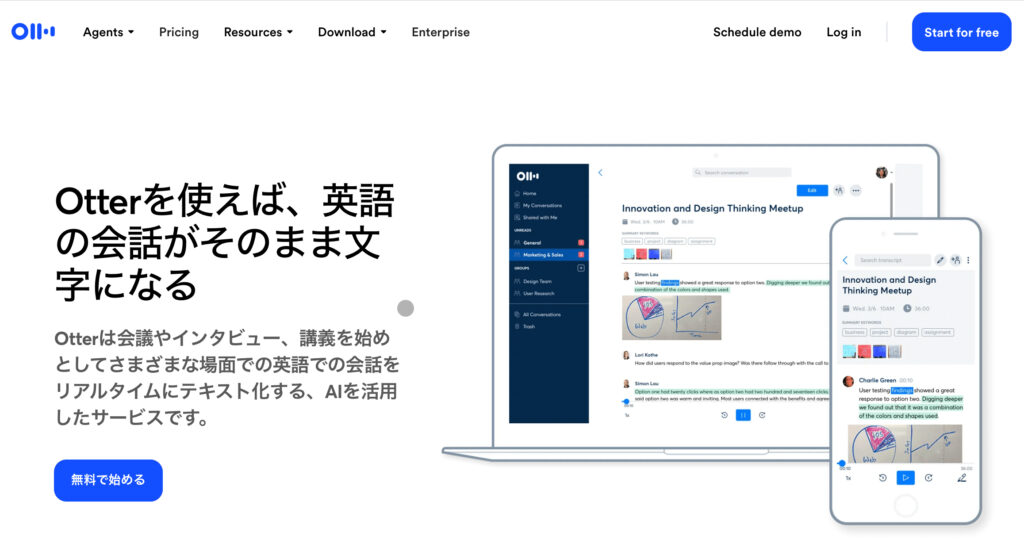Select Marketing & Sales in laptop mockup sidebar
This screenshot has height=548, width=1024.
[549, 255]
